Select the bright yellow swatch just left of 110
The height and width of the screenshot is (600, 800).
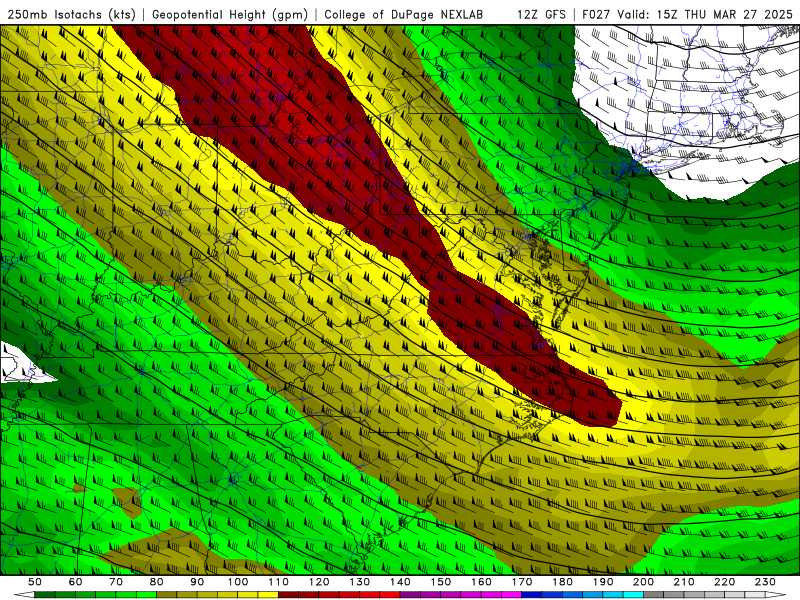pyautogui.click(x=268, y=594)
